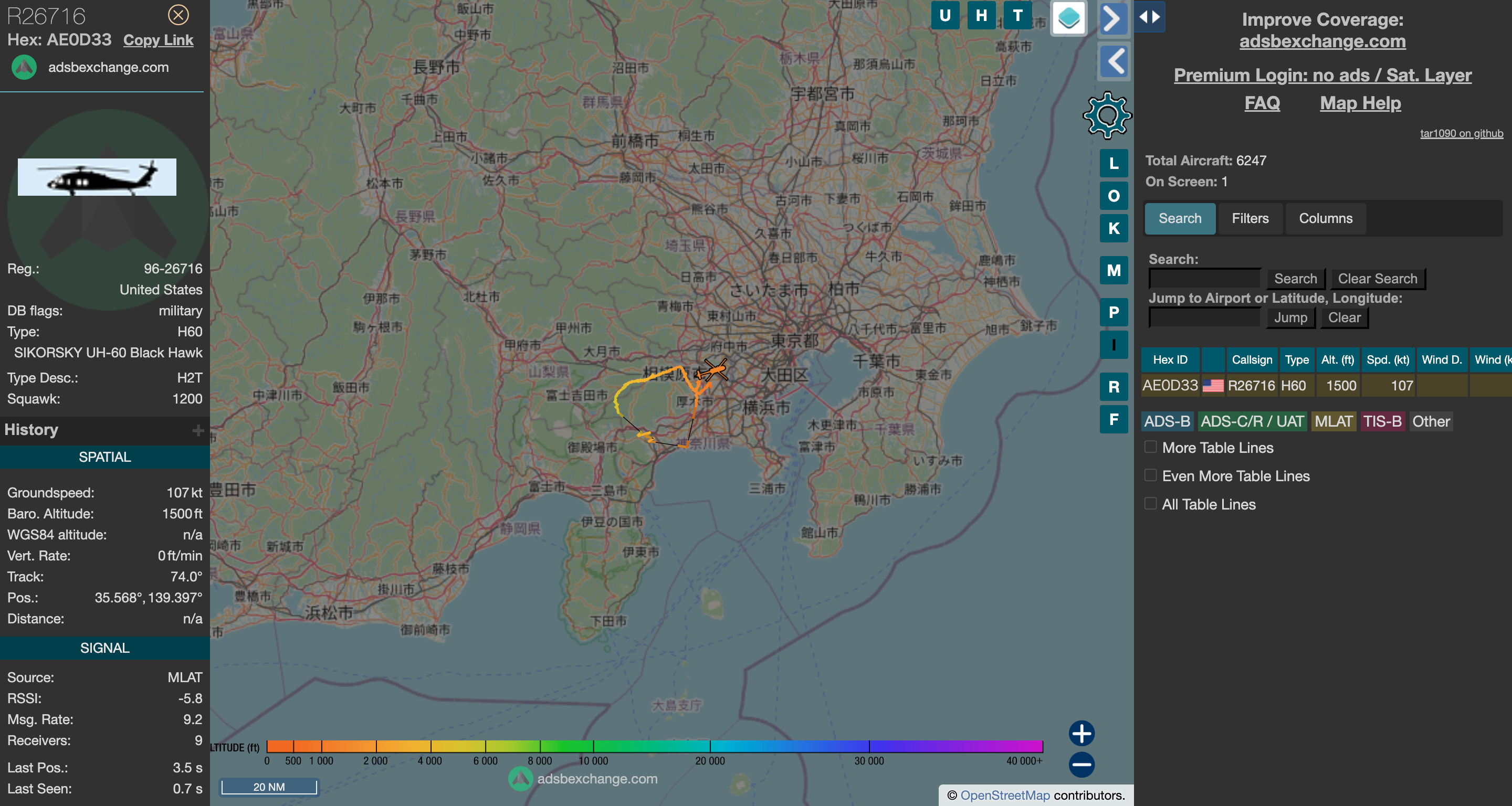
Task: Click the F map toggle button
Action: pyautogui.click(x=1114, y=419)
